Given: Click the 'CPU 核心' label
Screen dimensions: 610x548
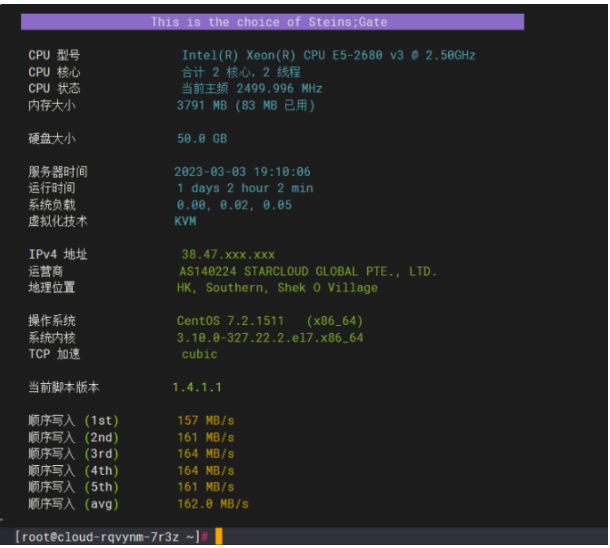Looking at the screenshot, I should [54, 72].
